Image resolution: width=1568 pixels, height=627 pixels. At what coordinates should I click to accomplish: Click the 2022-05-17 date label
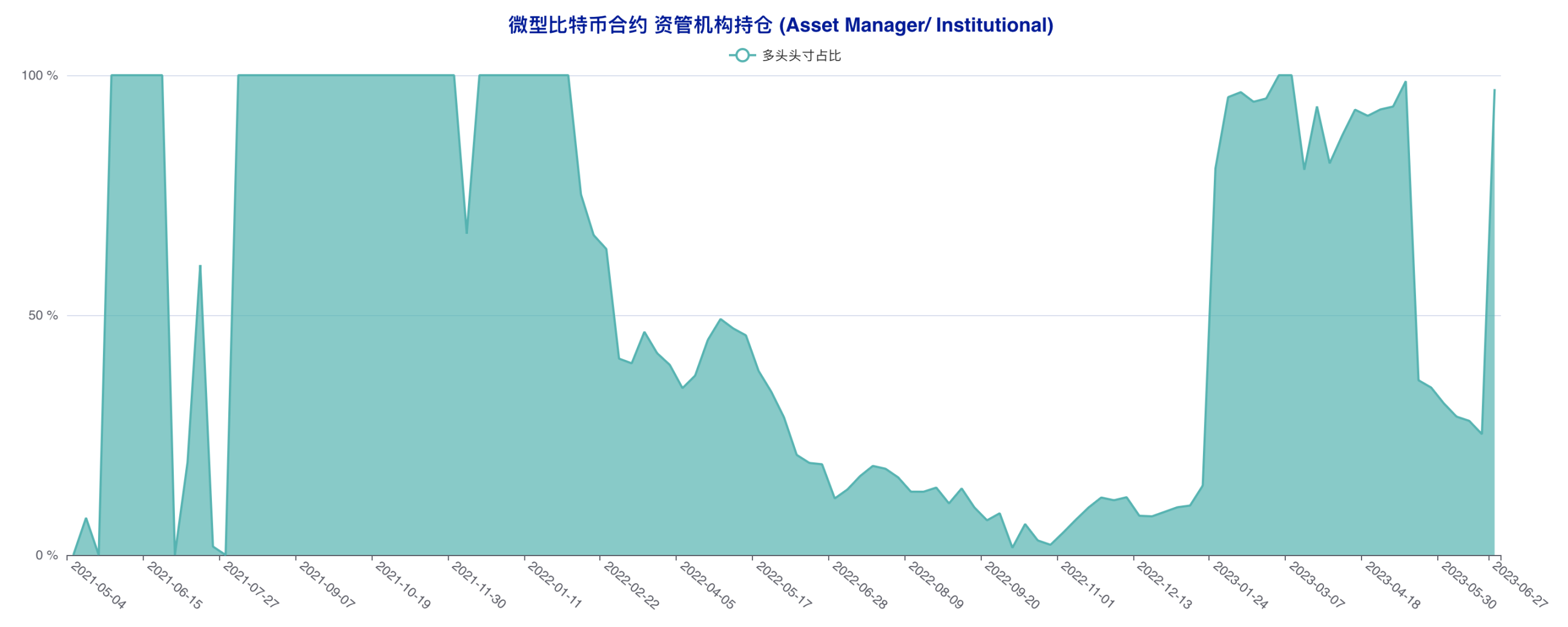click(x=784, y=585)
